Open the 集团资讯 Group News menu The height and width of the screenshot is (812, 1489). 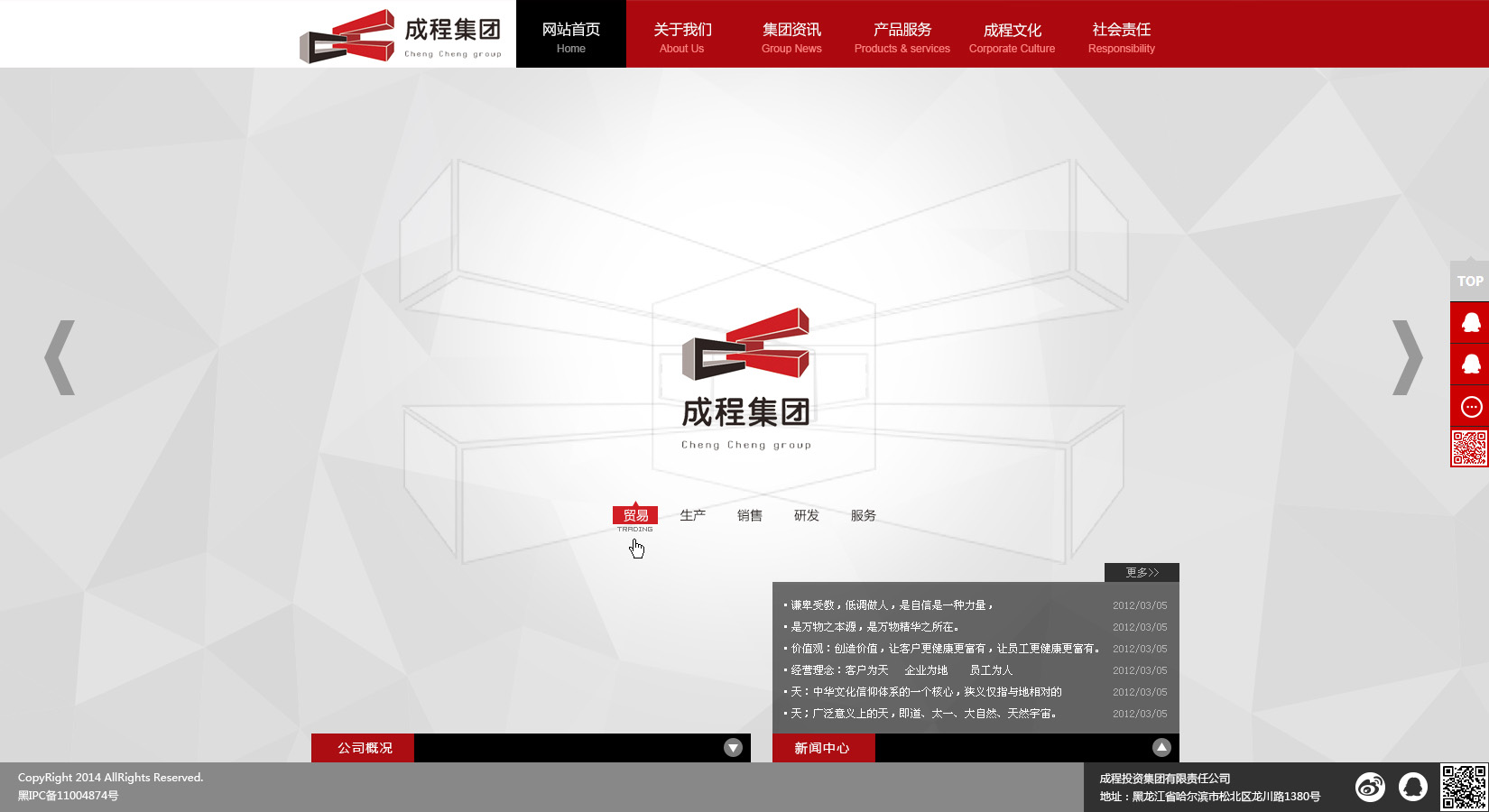[791, 38]
